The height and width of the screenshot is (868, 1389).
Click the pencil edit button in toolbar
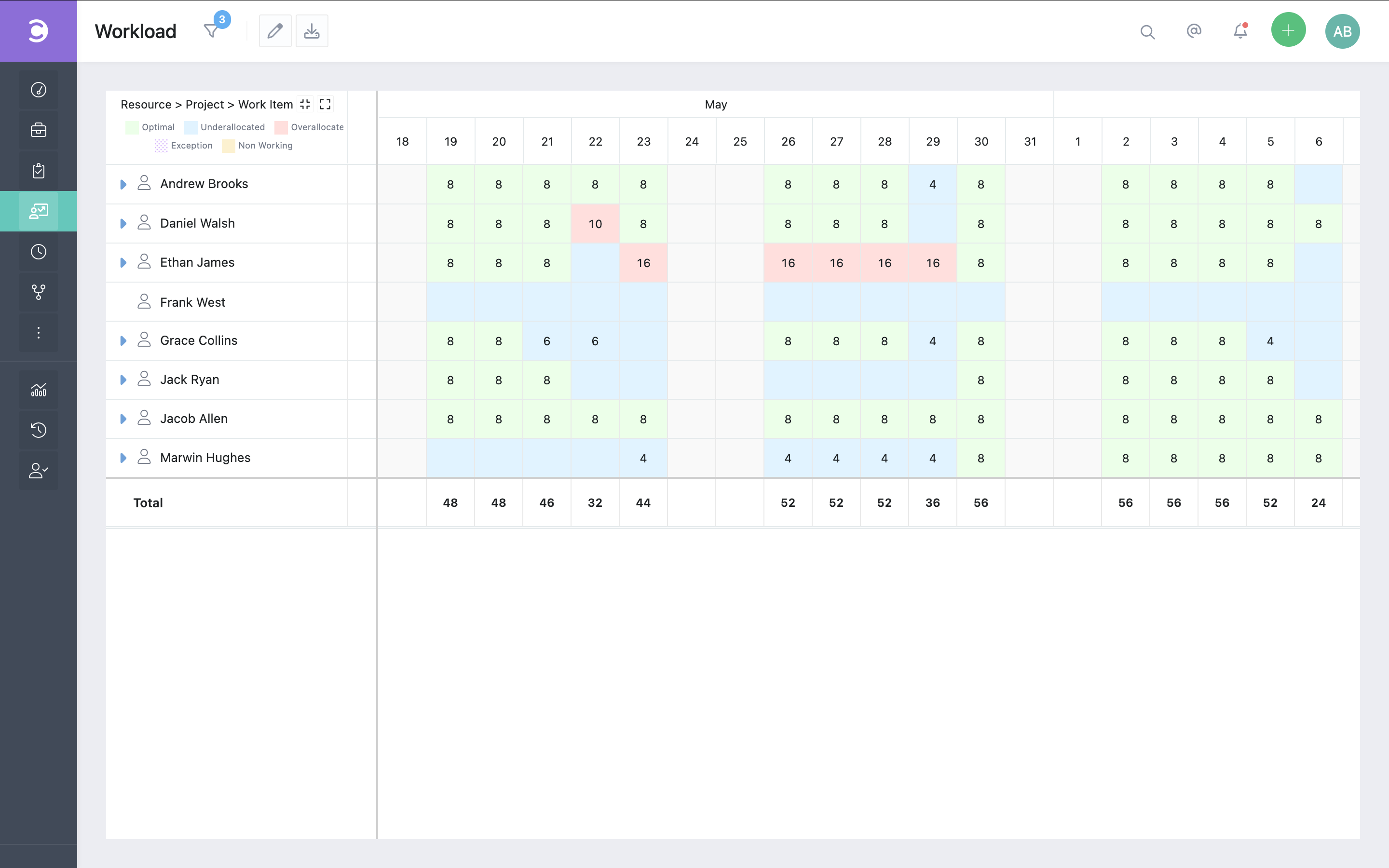pyautogui.click(x=275, y=31)
